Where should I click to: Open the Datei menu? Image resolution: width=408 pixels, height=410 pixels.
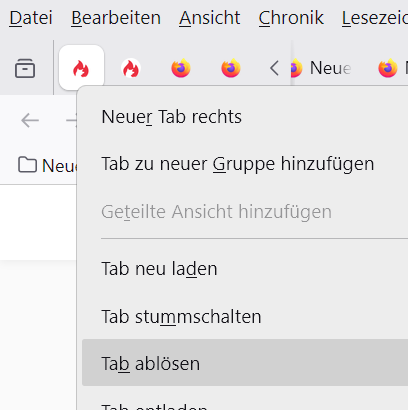[x=31, y=18]
